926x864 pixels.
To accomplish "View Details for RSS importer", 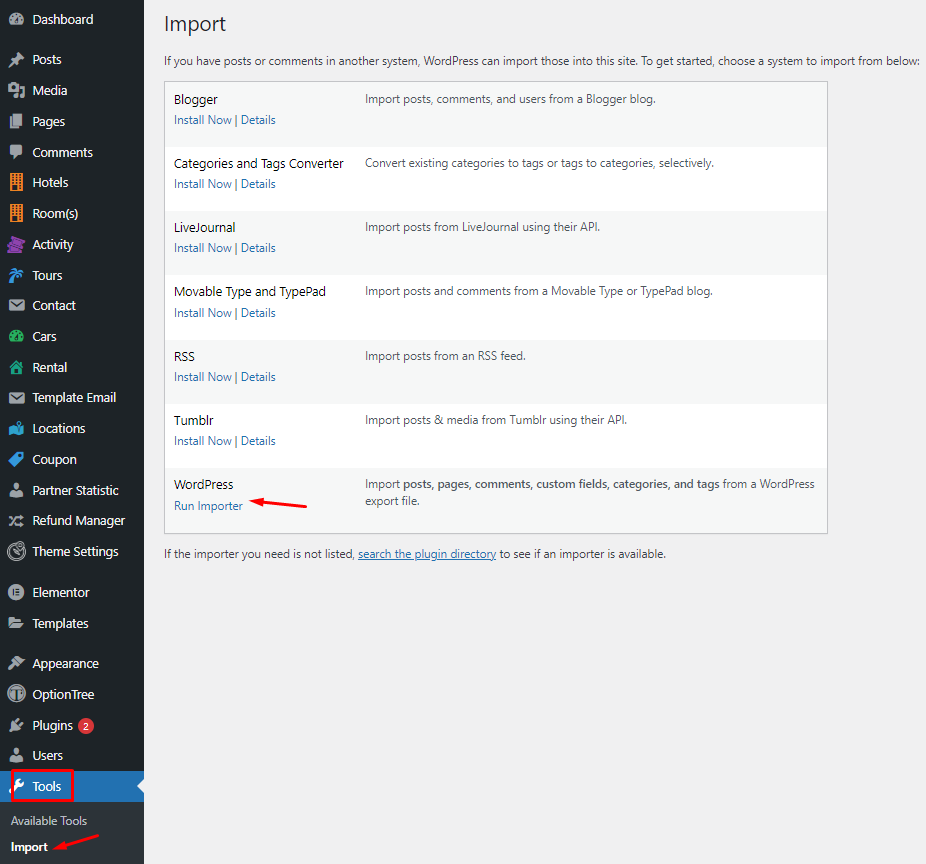I will 258,377.
